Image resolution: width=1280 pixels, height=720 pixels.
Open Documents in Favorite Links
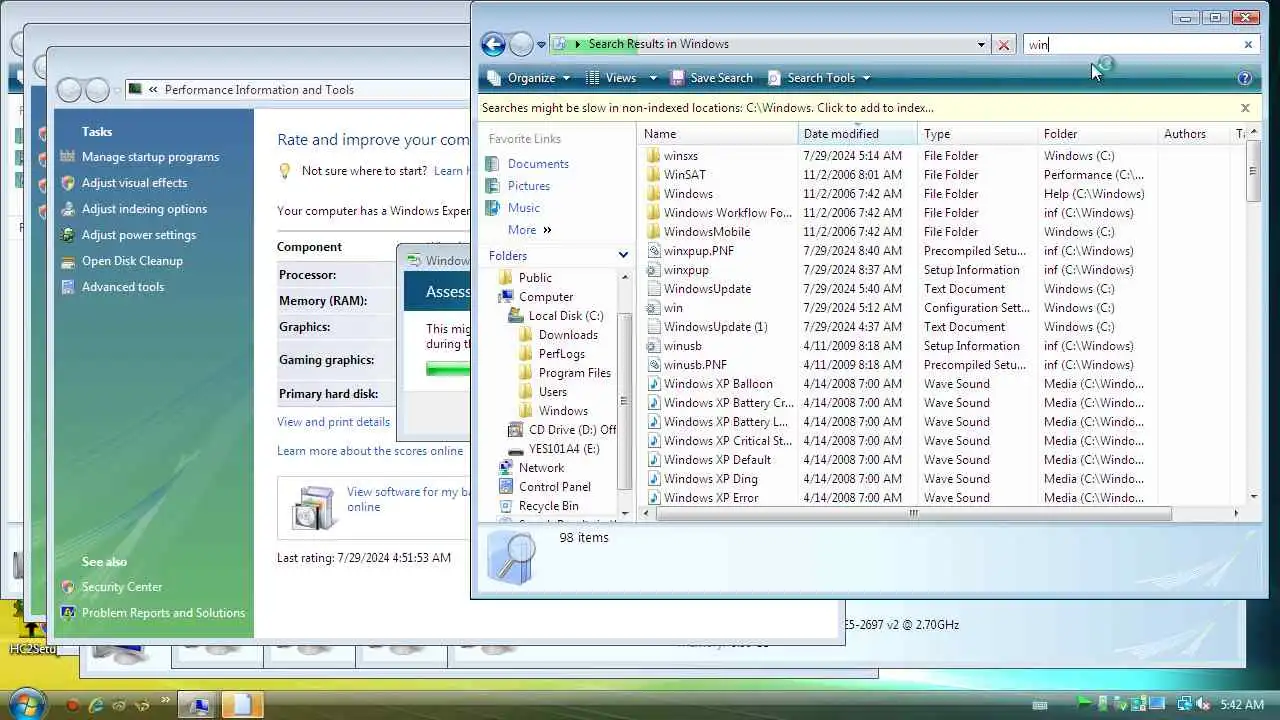tap(538, 164)
